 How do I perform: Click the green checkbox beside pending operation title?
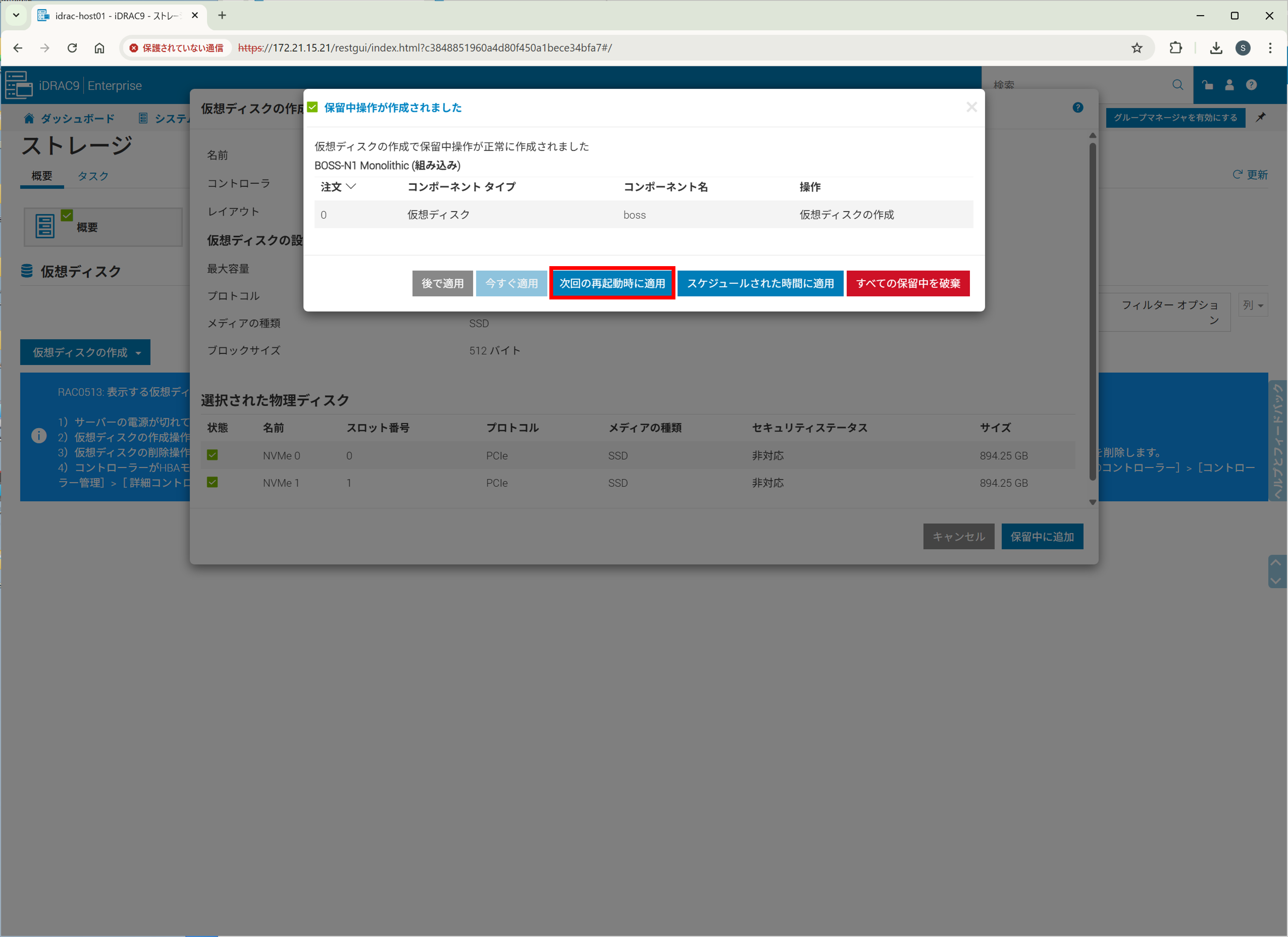click(312, 108)
